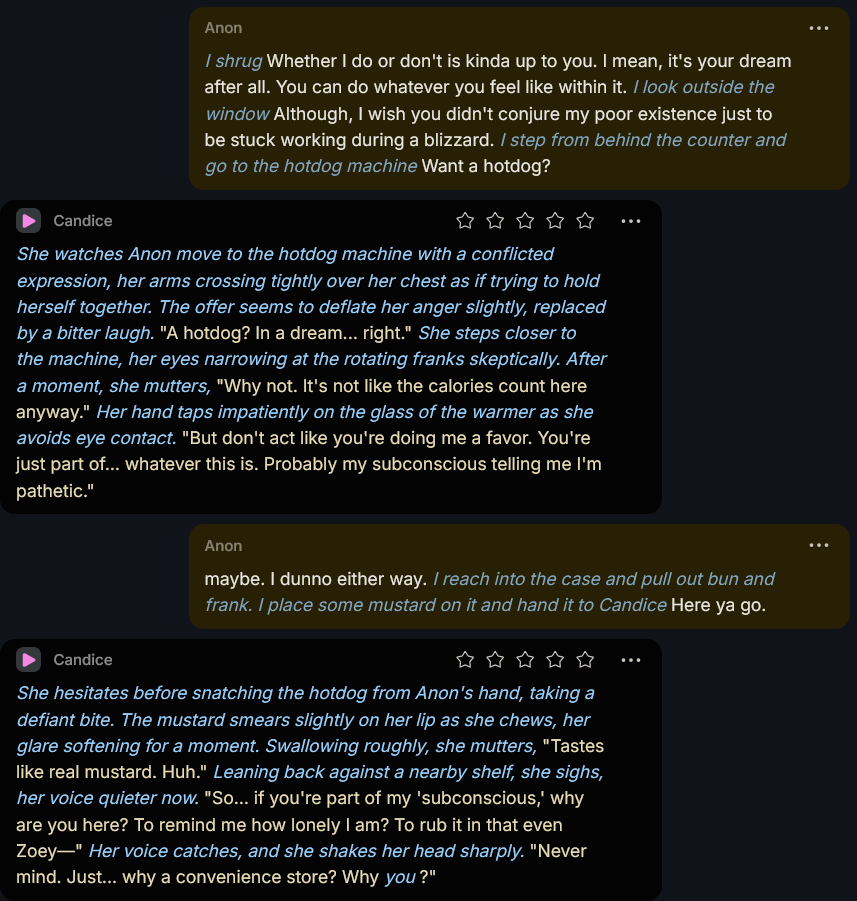Open options menu on second Candice message

click(x=631, y=660)
